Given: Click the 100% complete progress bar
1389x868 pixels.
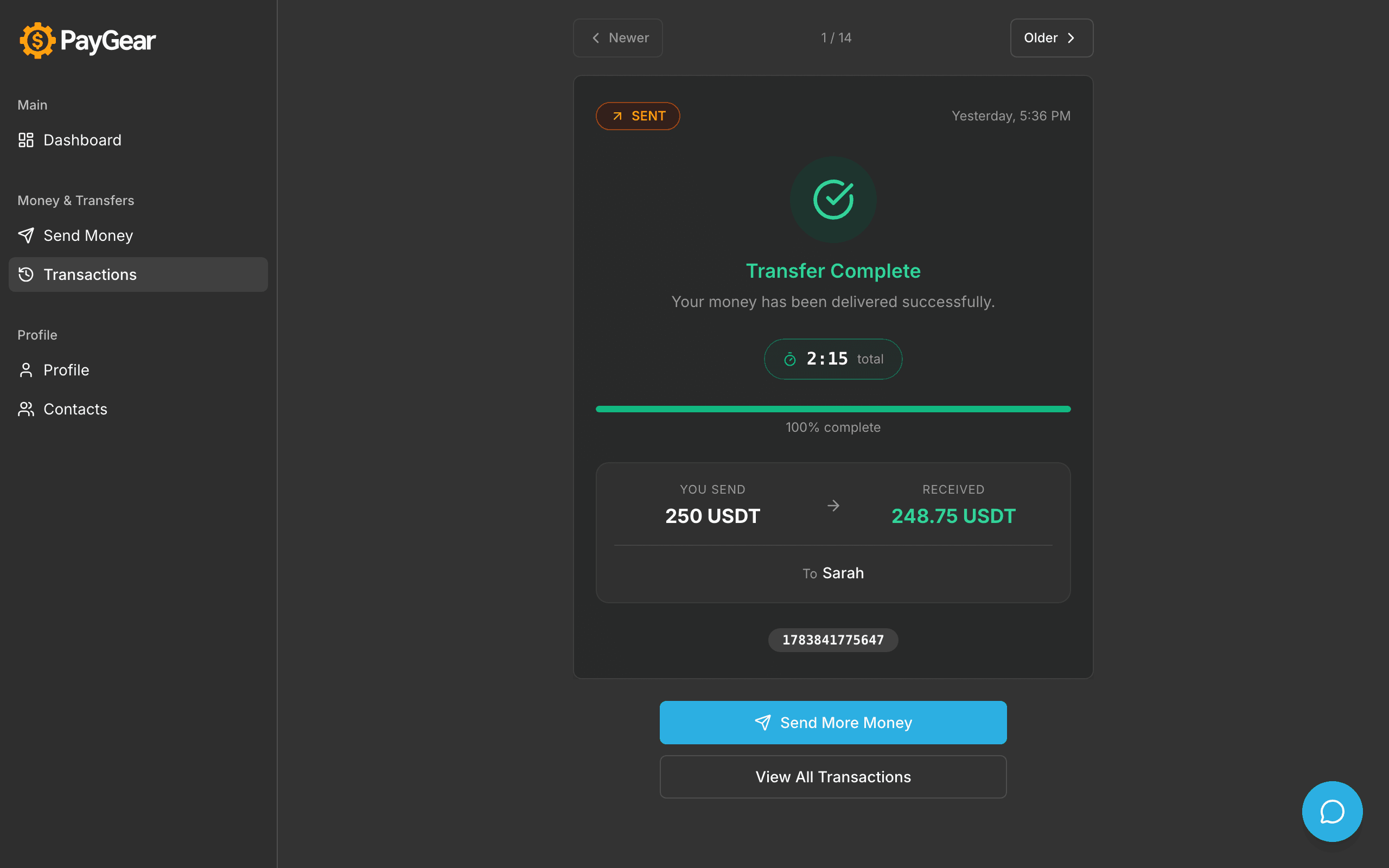Looking at the screenshot, I should [x=833, y=409].
